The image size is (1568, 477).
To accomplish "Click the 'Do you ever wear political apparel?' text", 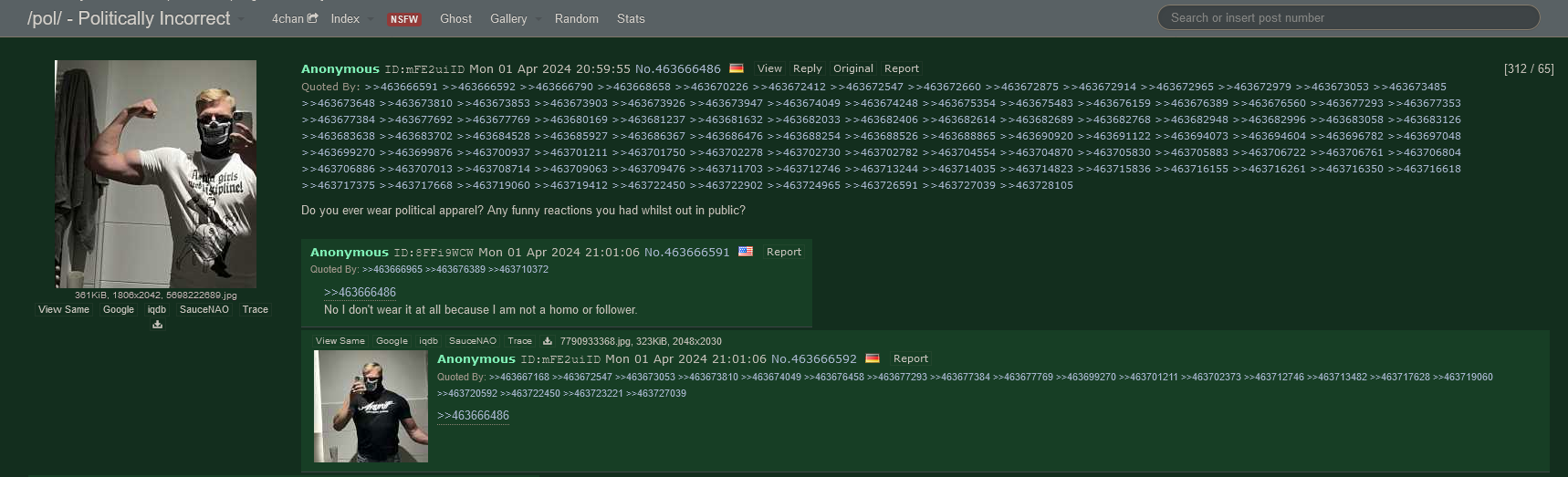I will click(x=392, y=210).
